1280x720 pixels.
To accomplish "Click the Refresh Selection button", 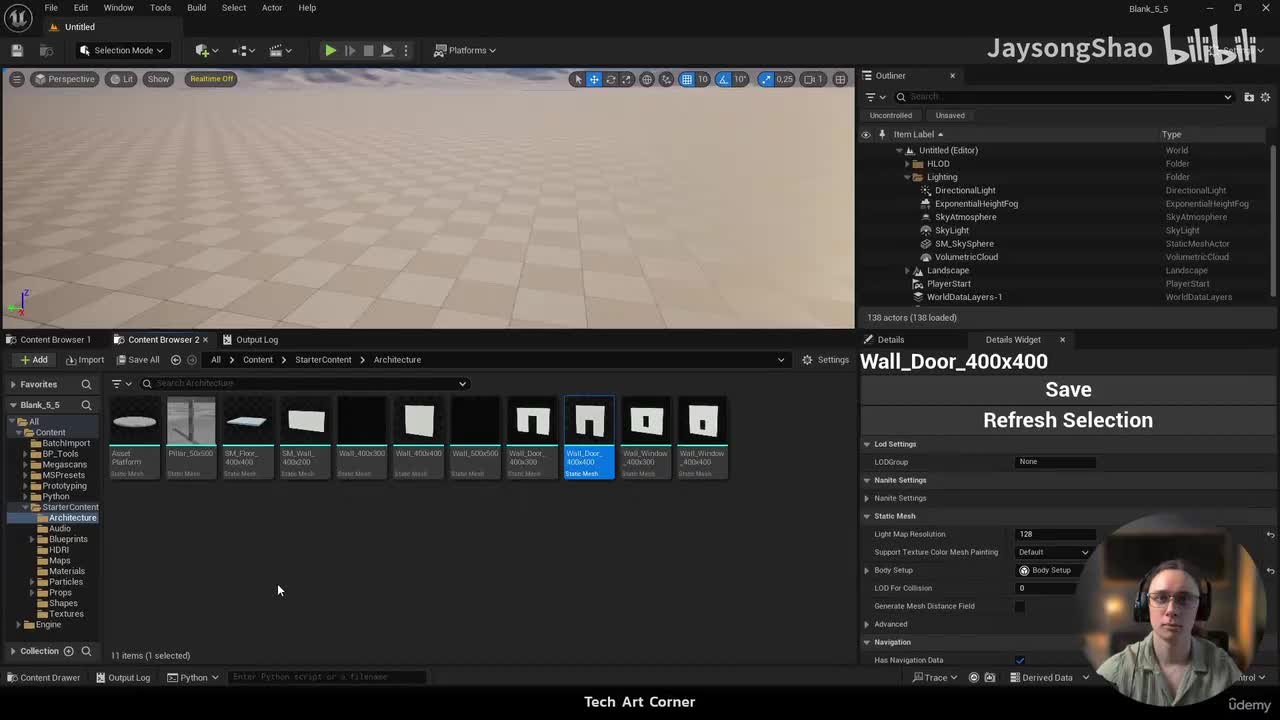I will 1068,420.
